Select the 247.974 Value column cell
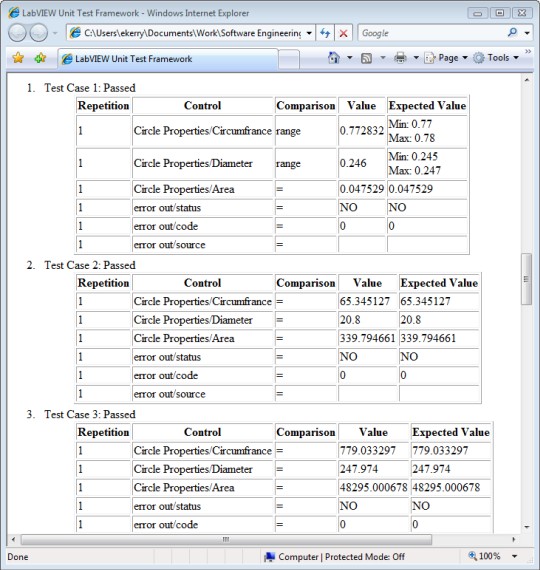 pyautogui.click(x=374, y=469)
